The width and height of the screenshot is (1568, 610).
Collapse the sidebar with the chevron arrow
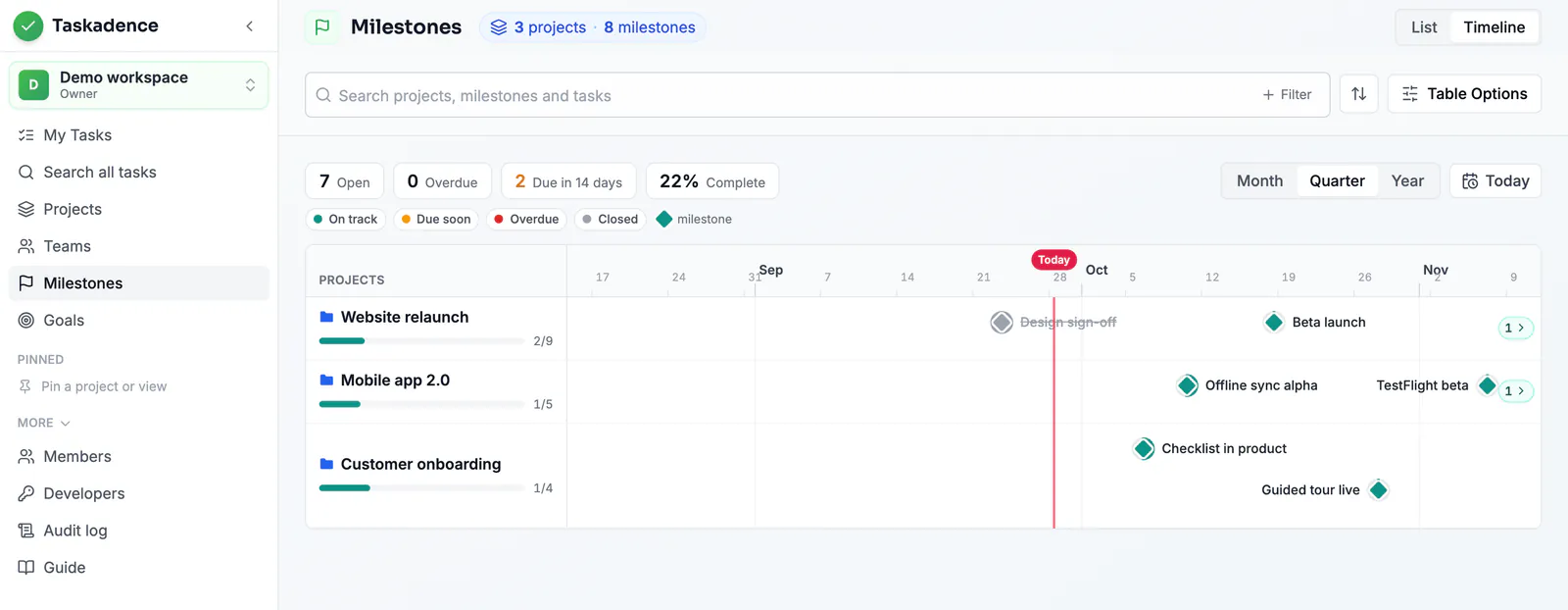[x=250, y=26]
